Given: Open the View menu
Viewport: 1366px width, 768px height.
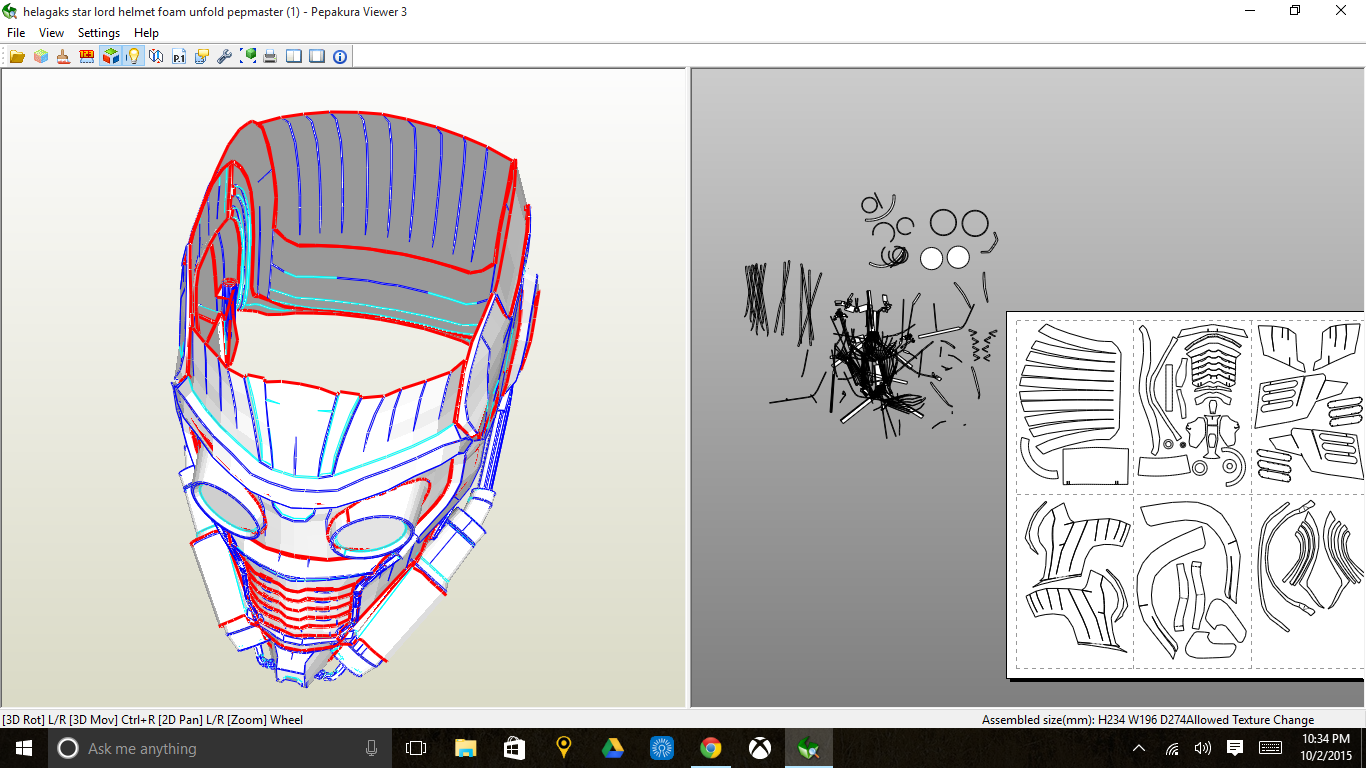Looking at the screenshot, I should pos(51,33).
